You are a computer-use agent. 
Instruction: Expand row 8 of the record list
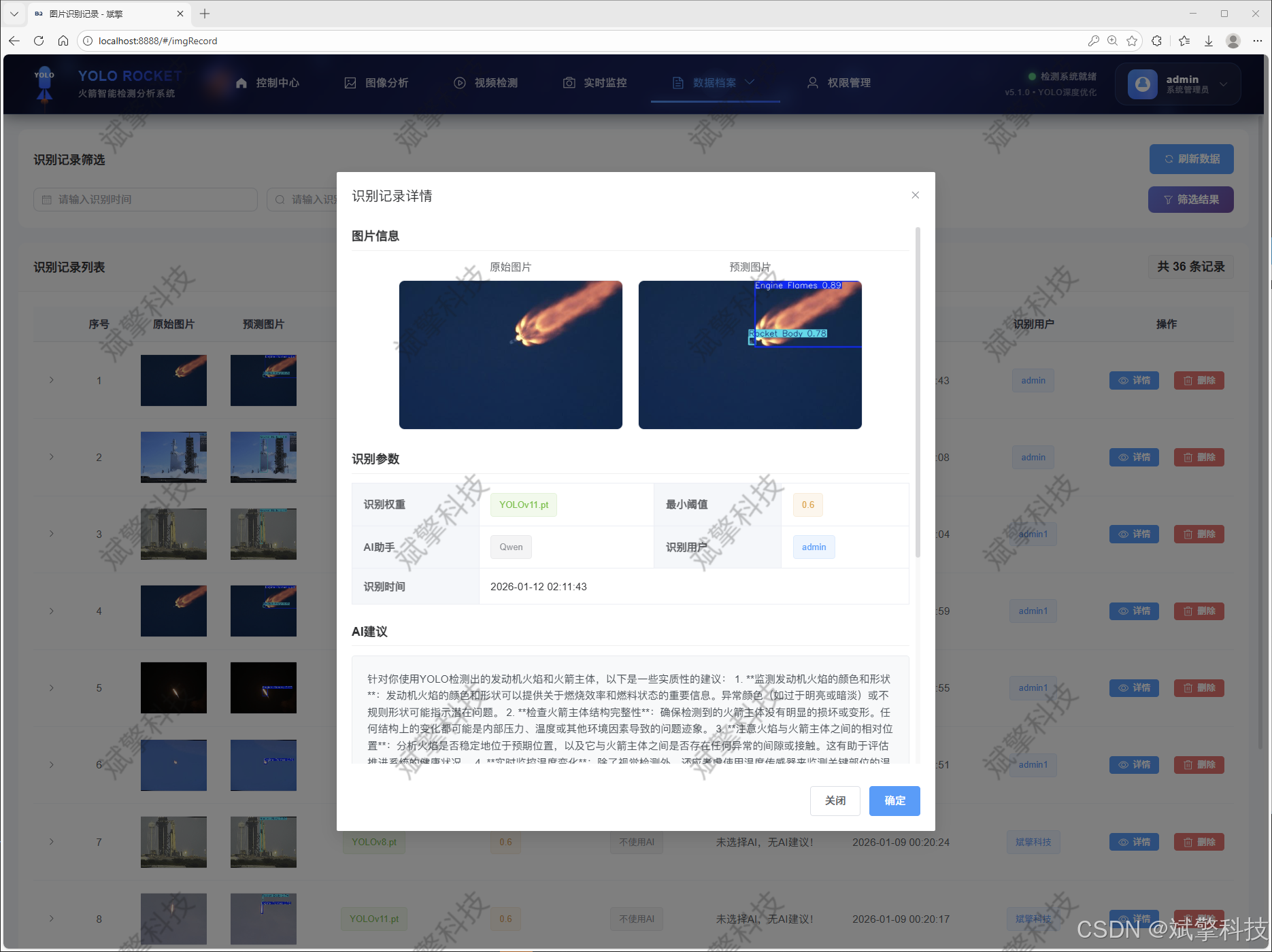click(51, 919)
